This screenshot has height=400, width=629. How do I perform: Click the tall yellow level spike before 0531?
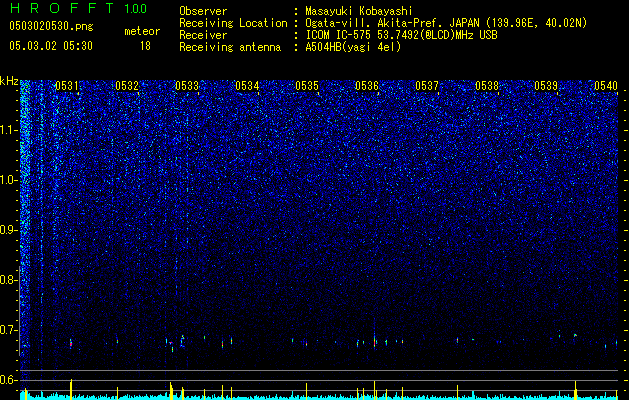pyautogui.click(x=71, y=389)
